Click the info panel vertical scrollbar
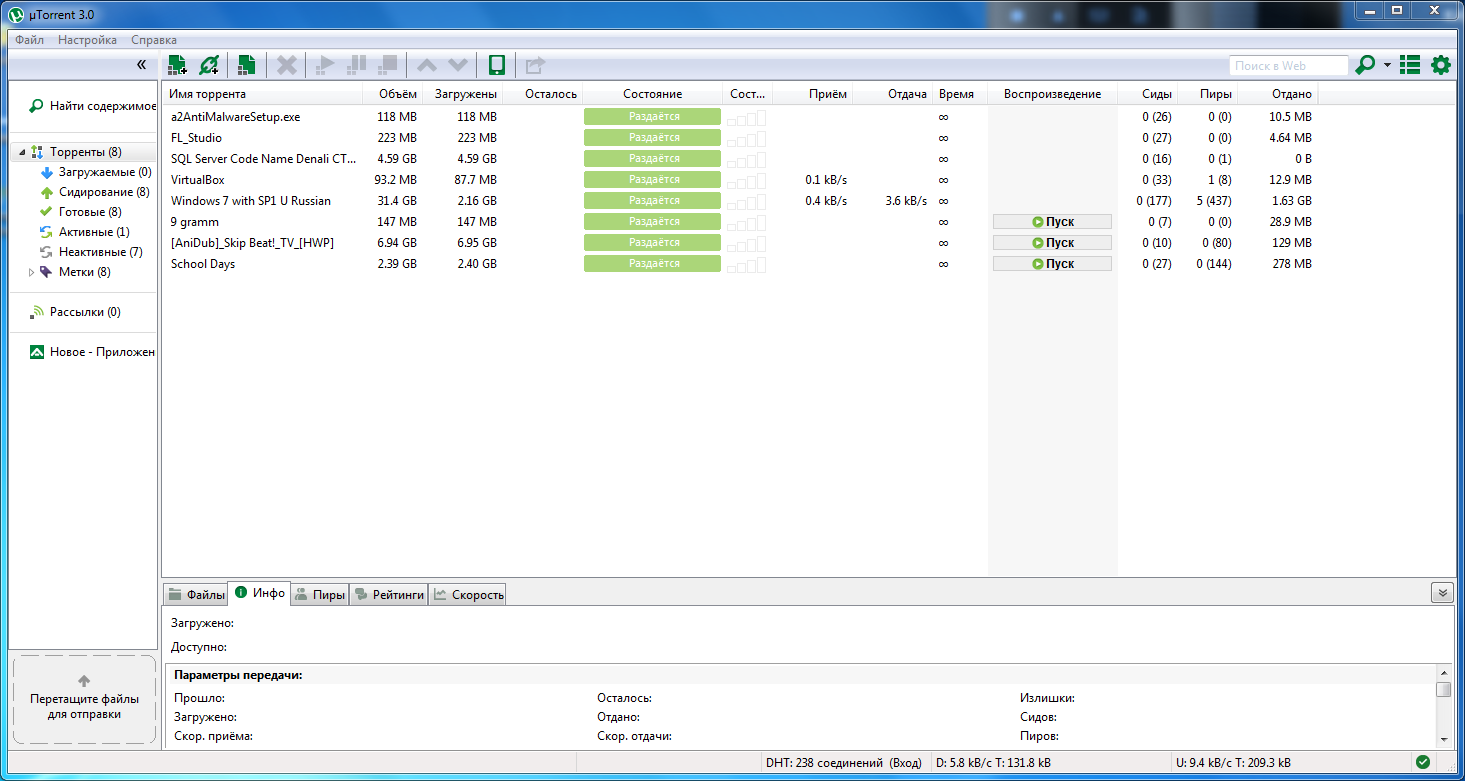 pyautogui.click(x=1443, y=705)
